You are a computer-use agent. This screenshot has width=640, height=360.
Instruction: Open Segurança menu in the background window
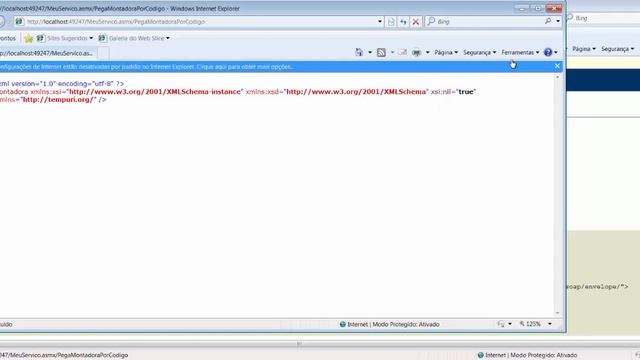coord(618,49)
